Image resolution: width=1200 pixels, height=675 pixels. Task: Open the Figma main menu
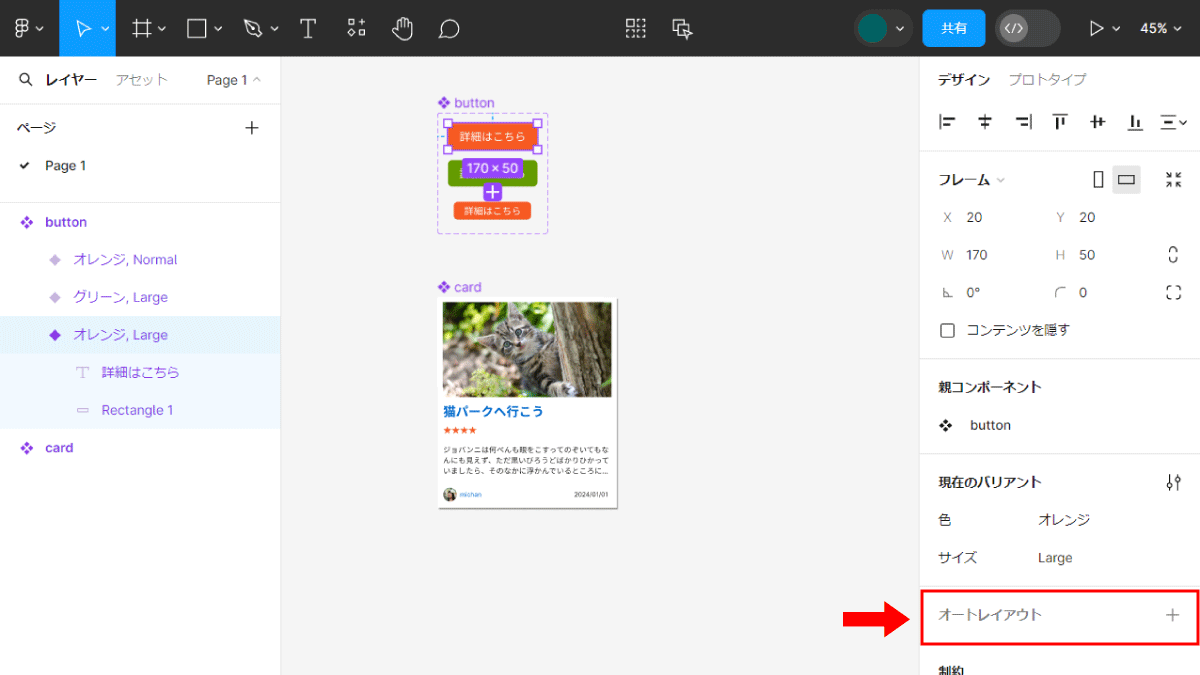[x=29, y=28]
